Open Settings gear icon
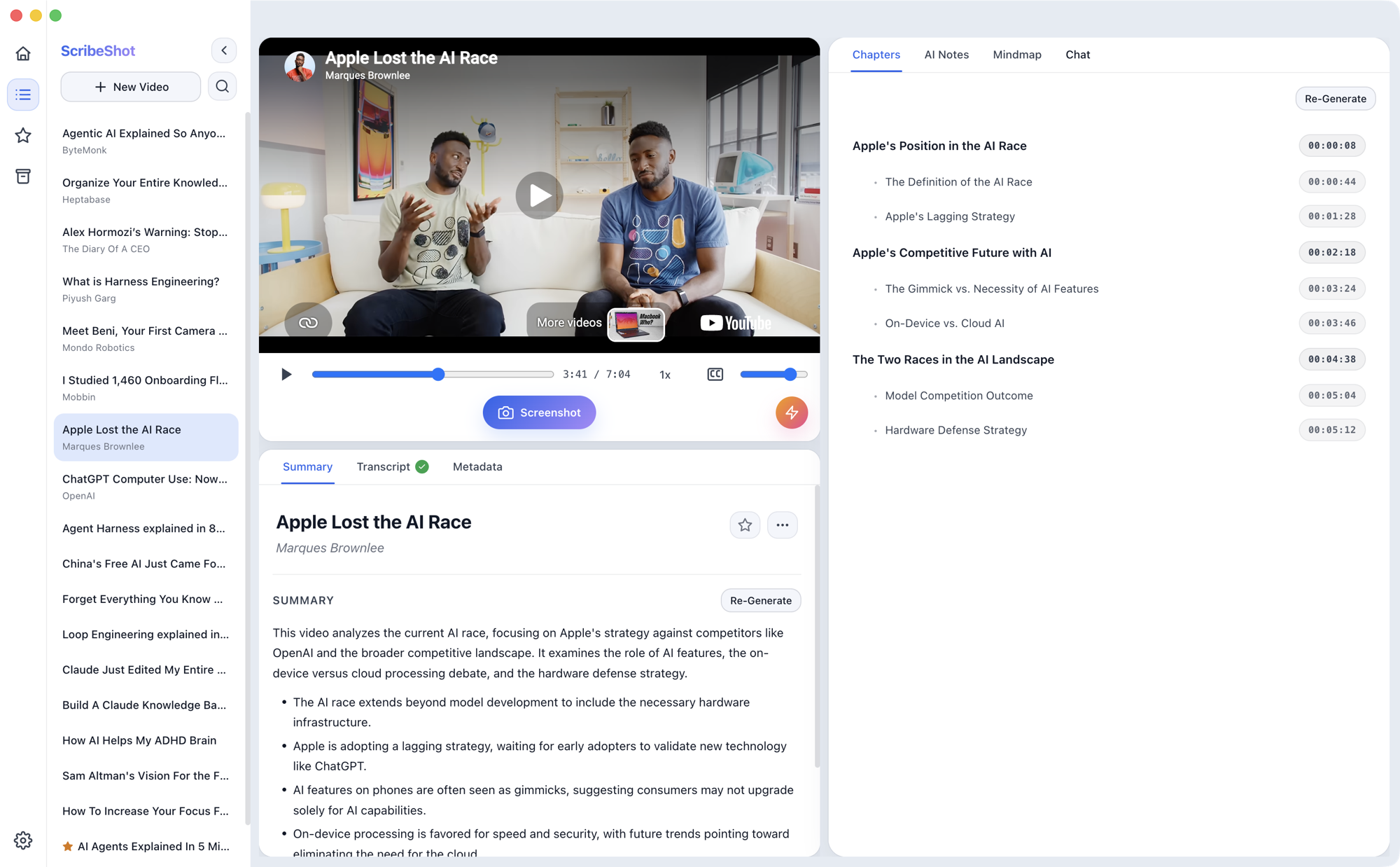1400x867 pixels. click(x=23, y=840)
